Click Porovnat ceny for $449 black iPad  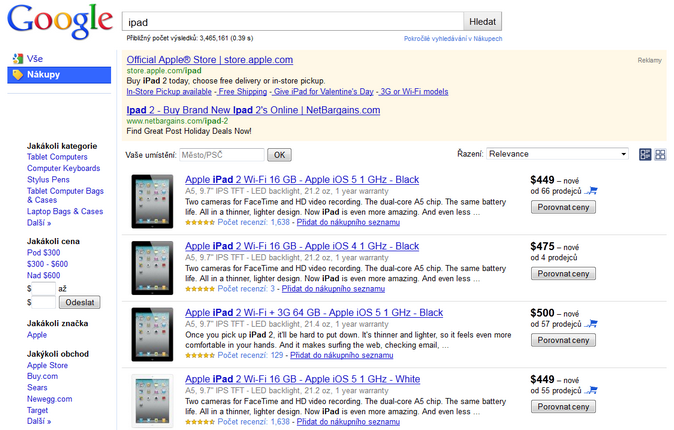(x=563, y=207)
